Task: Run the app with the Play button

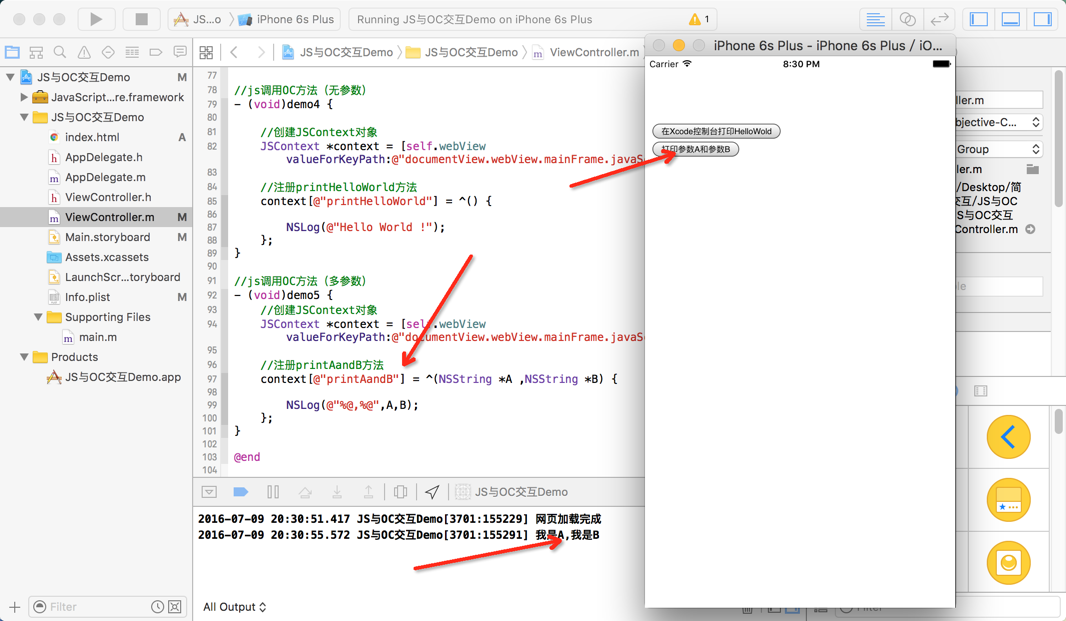Action: (x=96, y=19)
